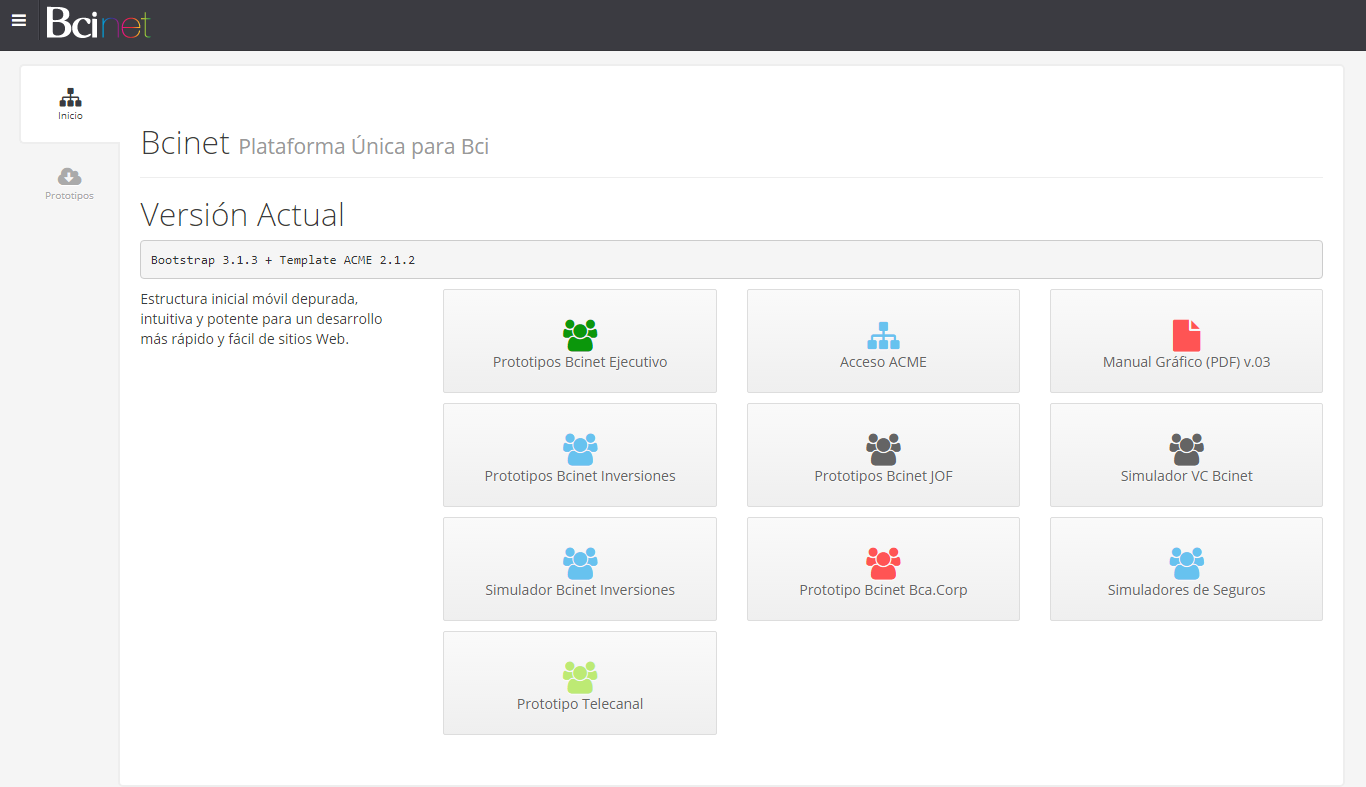This screenshot has height=787, width=1366.
Task: Click the light green Telecanal people icon
Action: pyautogui.click(x=579, y=677)
